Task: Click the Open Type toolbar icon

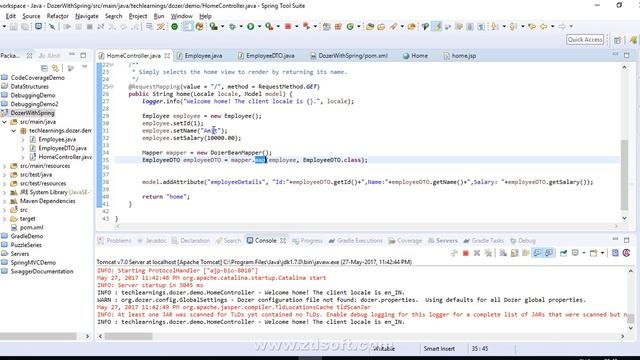Action: coord(370,27)
